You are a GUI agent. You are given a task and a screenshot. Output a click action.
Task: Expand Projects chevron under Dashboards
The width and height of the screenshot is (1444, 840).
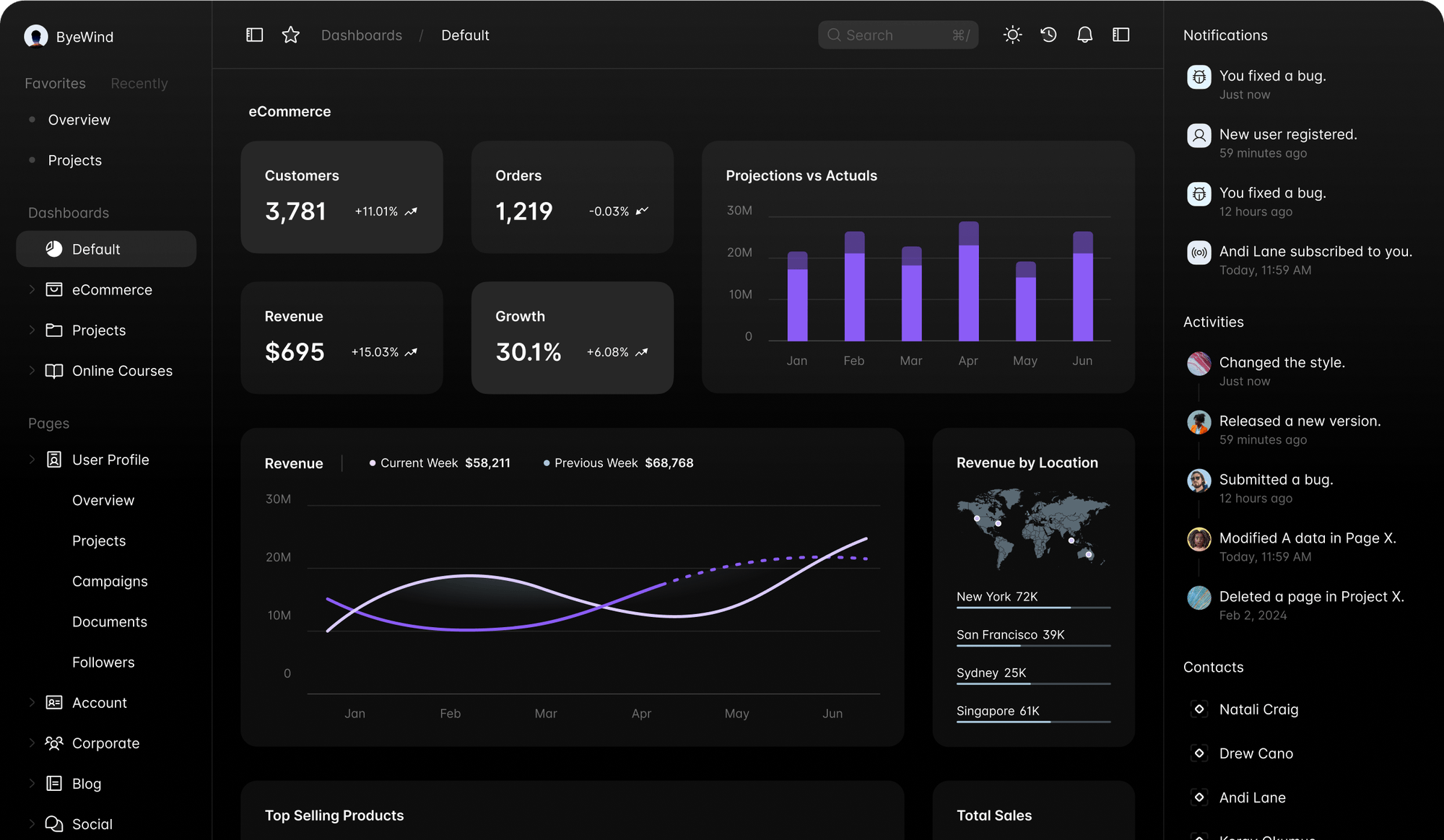coord(32,330)
